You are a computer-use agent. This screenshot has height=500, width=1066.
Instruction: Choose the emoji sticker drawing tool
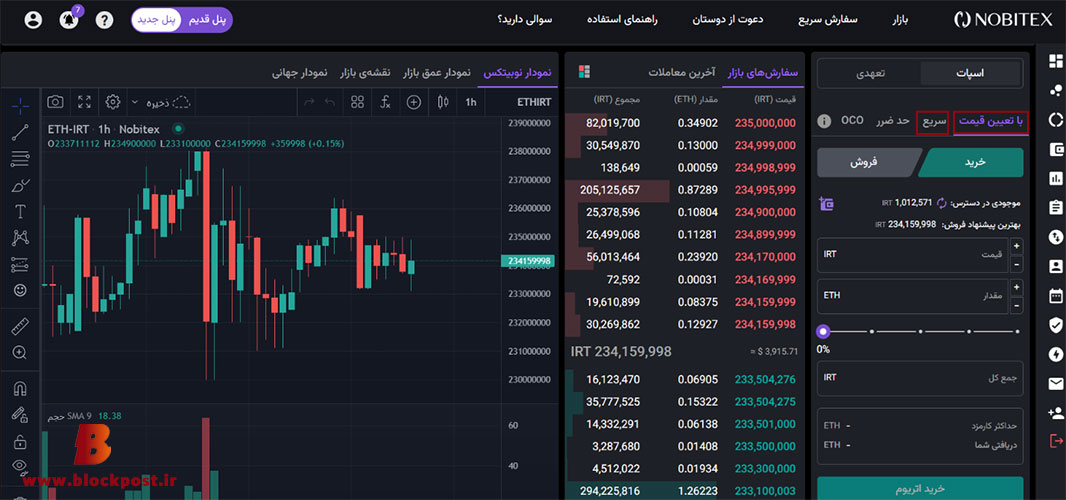coord(20,290)
